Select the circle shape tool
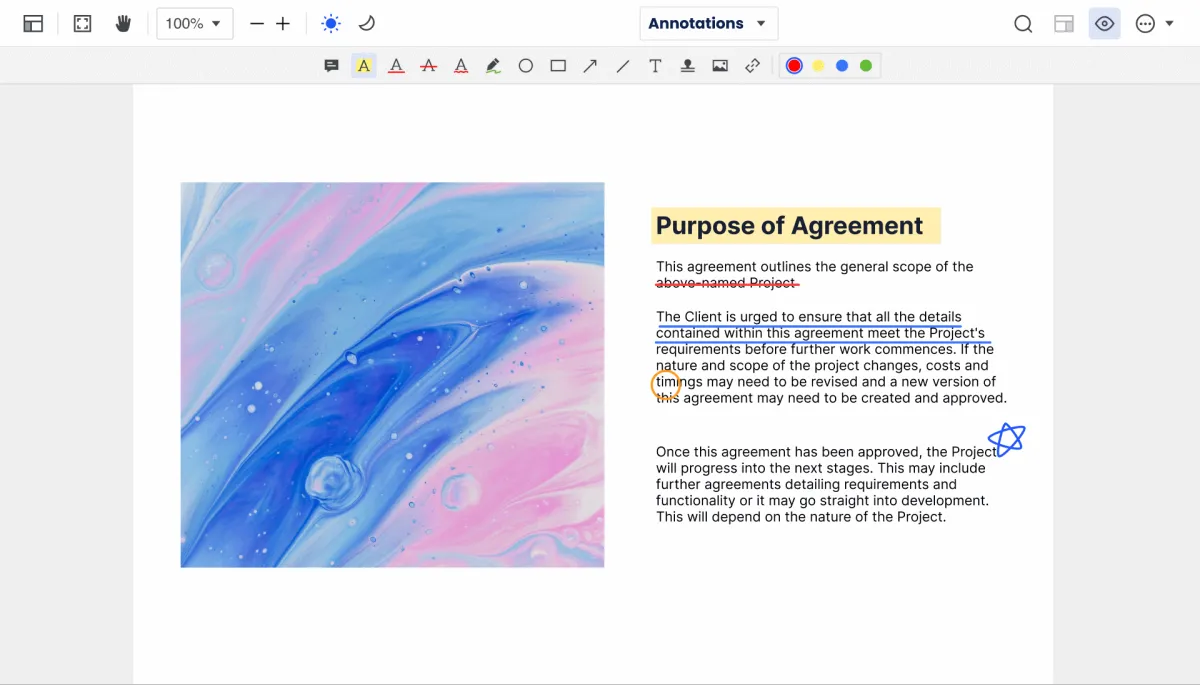Image resolution: width=1200 pixels, height=685 pixels. point(526,66)
